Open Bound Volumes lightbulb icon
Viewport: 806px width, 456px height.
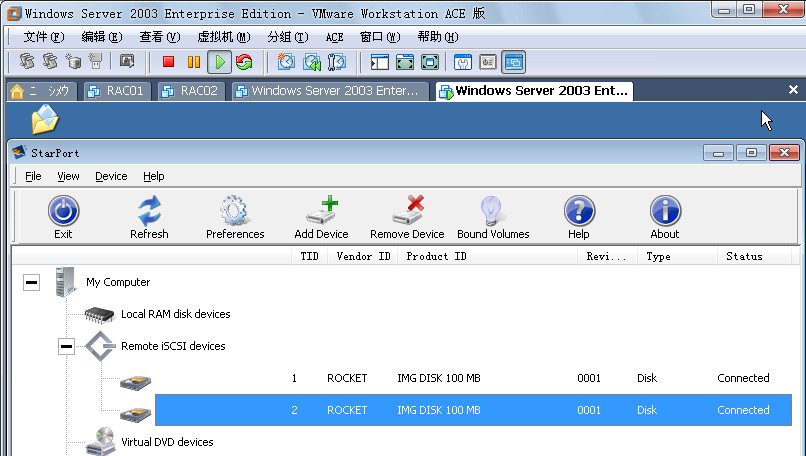pyautogui.click(x=491, y=211)
